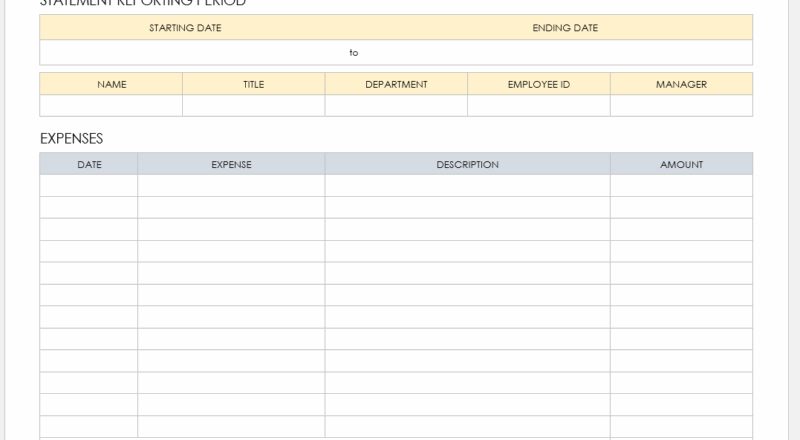This screenshot has width=800, height=440.
Task: Select the NAME column header
Action: point(111,84)
